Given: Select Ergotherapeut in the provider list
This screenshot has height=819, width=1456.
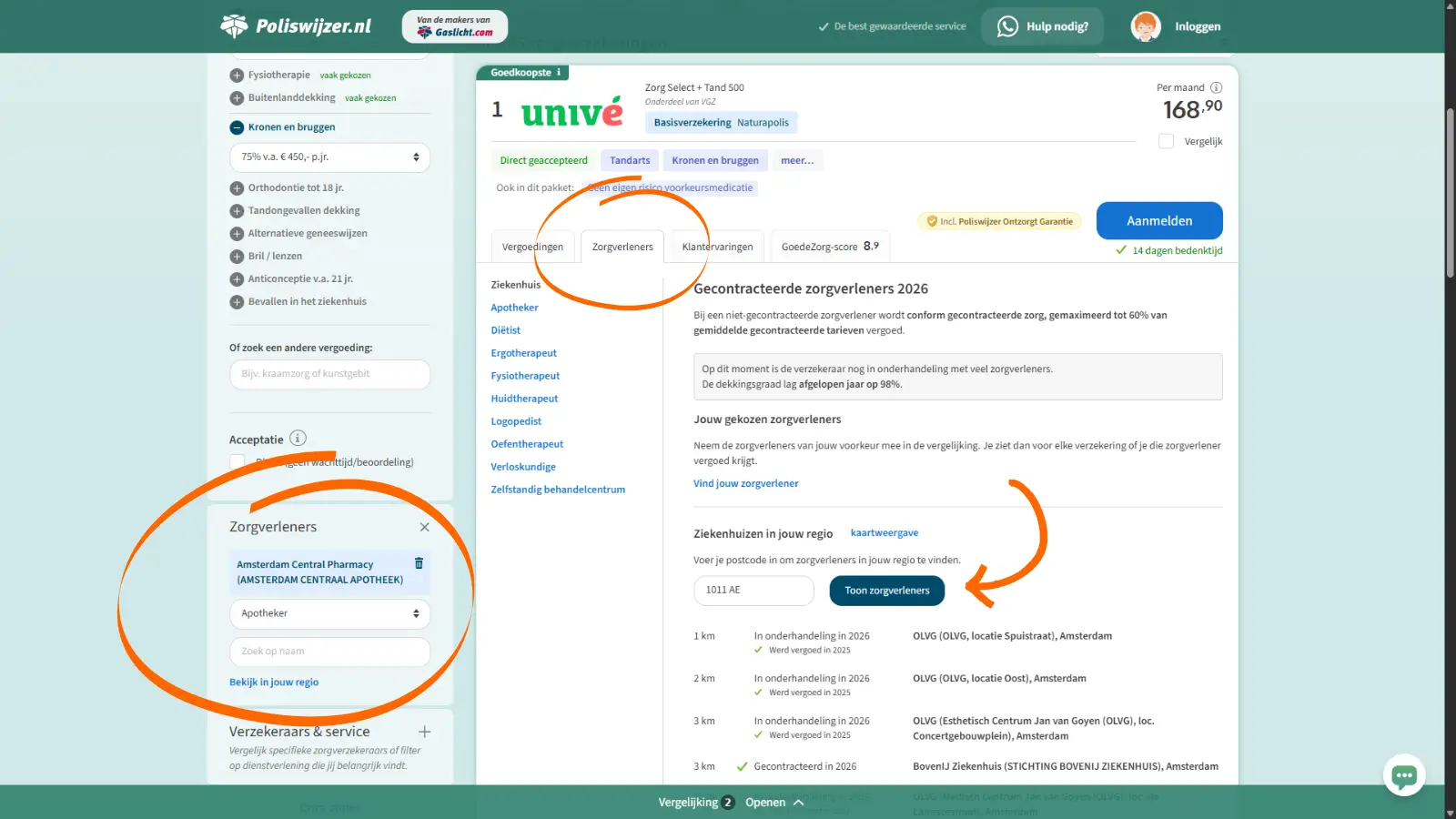Looking at the screenshot, I should click(524, 353).
